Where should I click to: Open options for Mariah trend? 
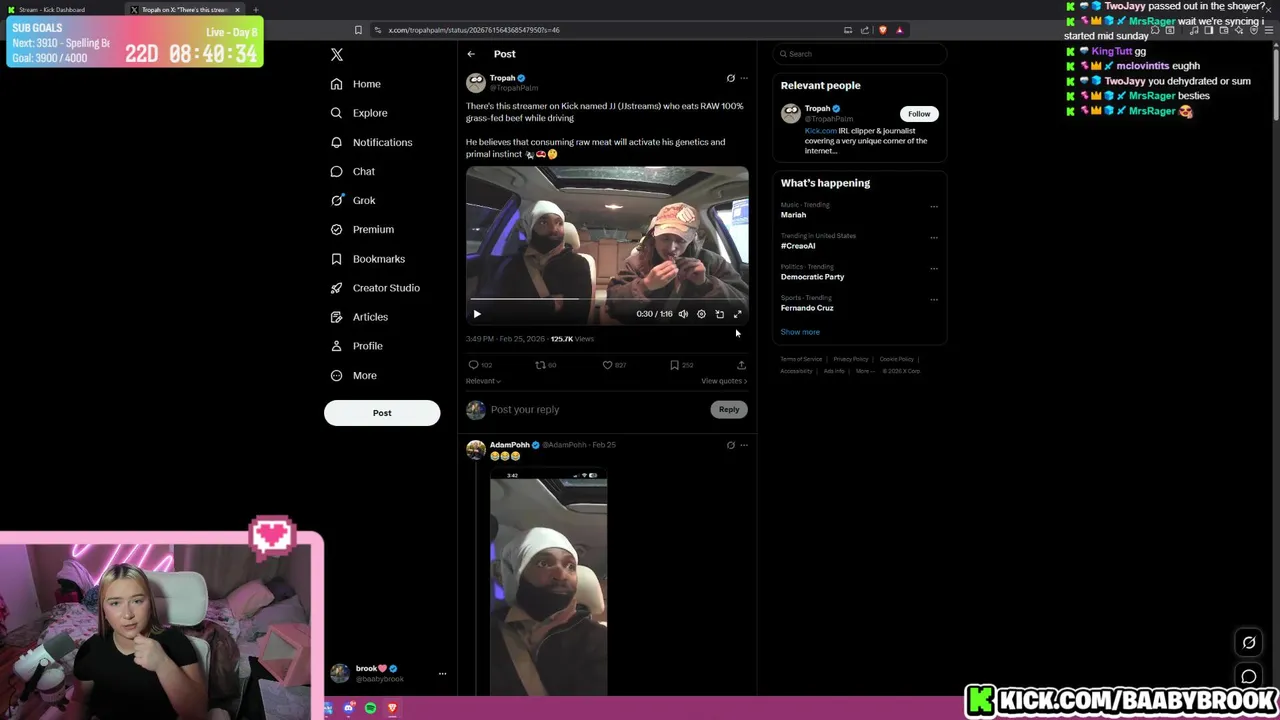point(934,207)
